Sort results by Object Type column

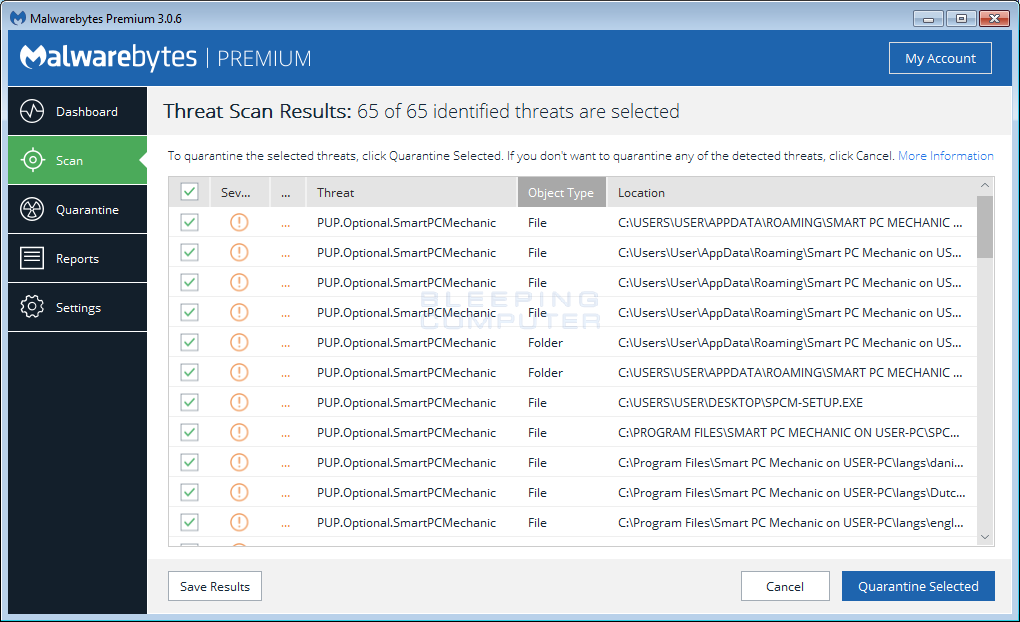click(x=561, y=192)
